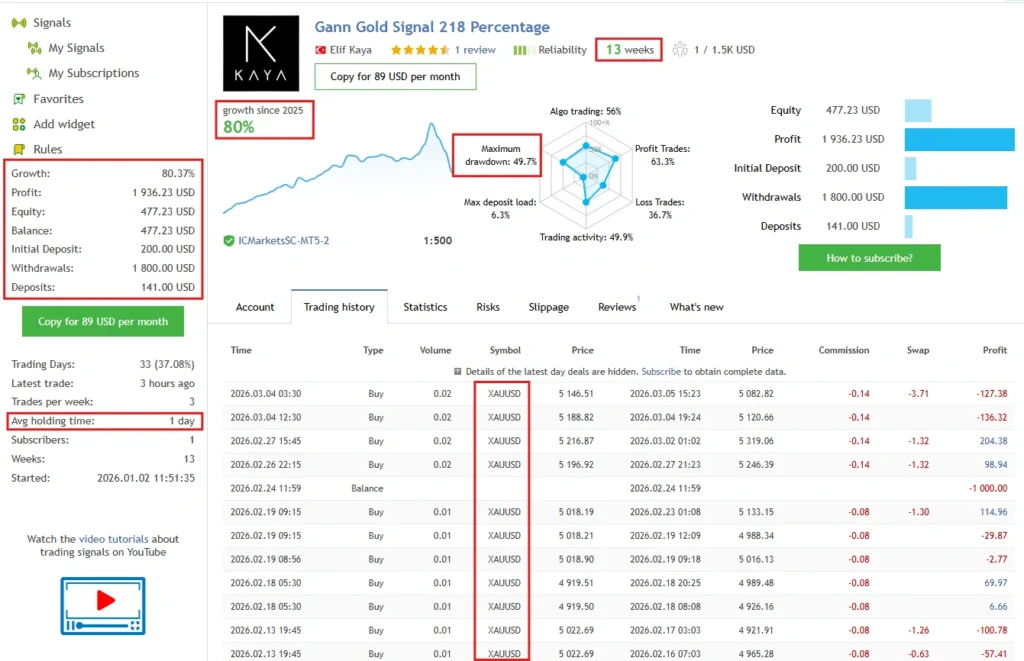The width and height of the screenshot is (1024, 661).
Task: Click the growth line chart
Action: [x=338, y=168]
